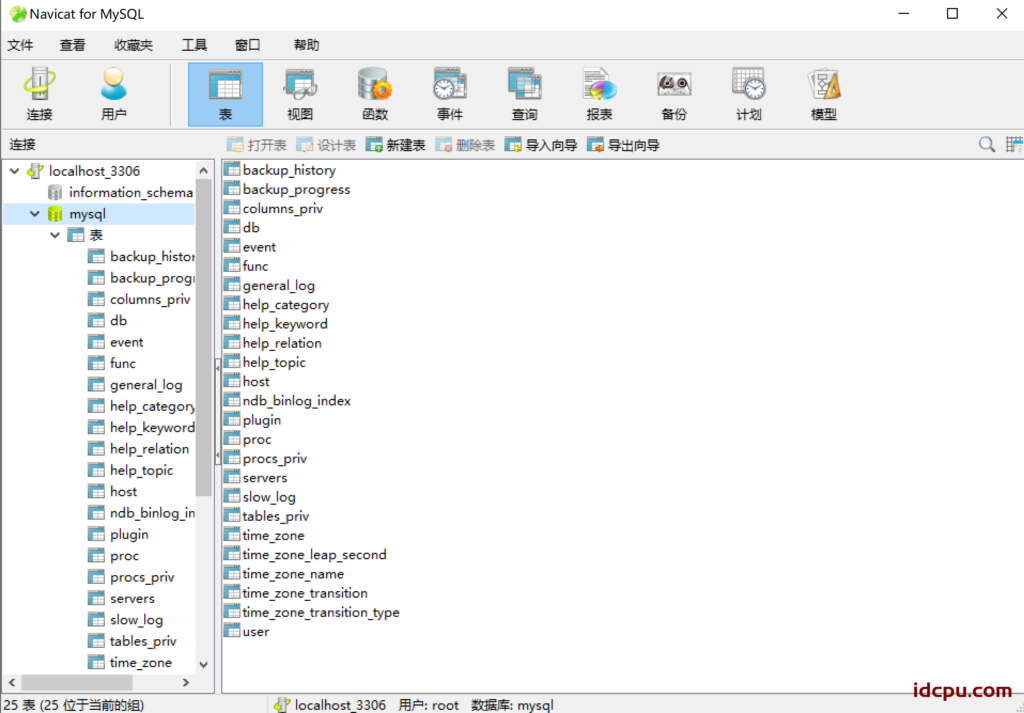Open the Function (函数) toolbar icon
This screenshot has height=713, width=1024.
(375, 95)
